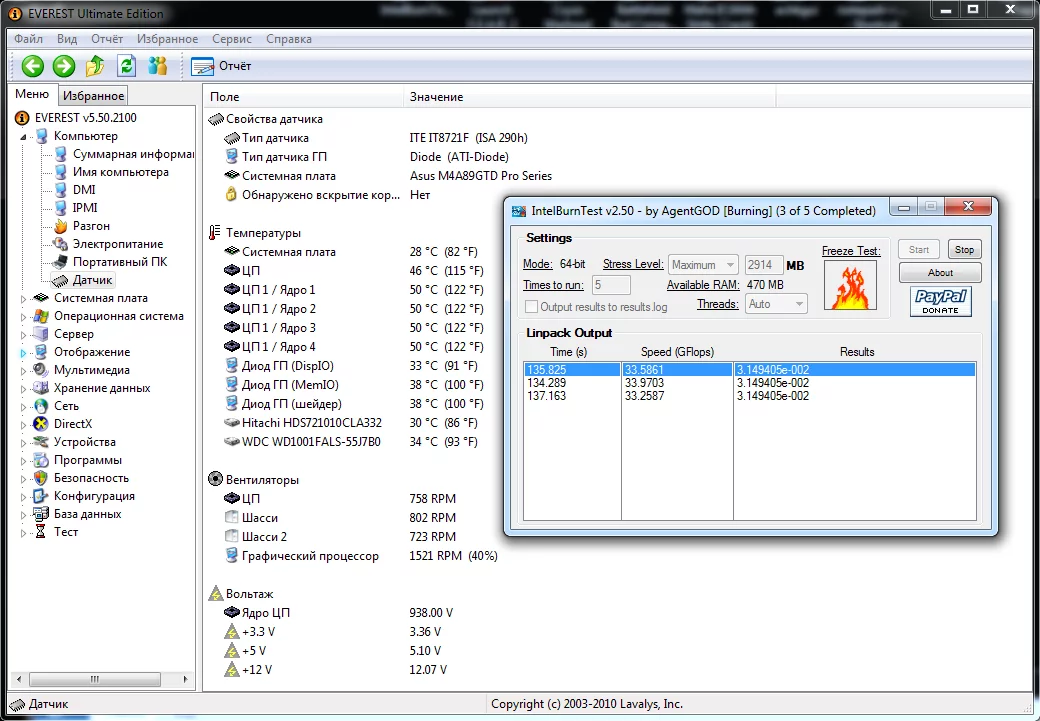Click the About button
Image resolution: width=1040 pixels, height=721 pixels.
[940, 273]
